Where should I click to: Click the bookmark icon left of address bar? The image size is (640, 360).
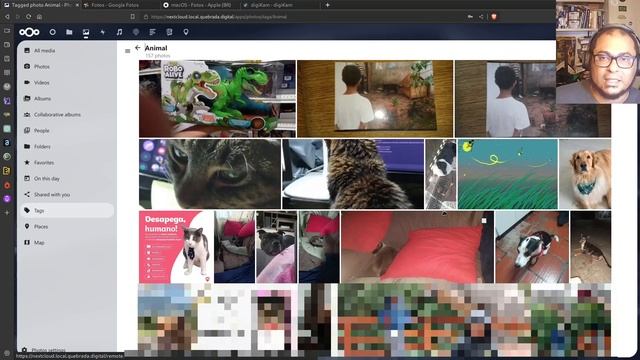133,17
